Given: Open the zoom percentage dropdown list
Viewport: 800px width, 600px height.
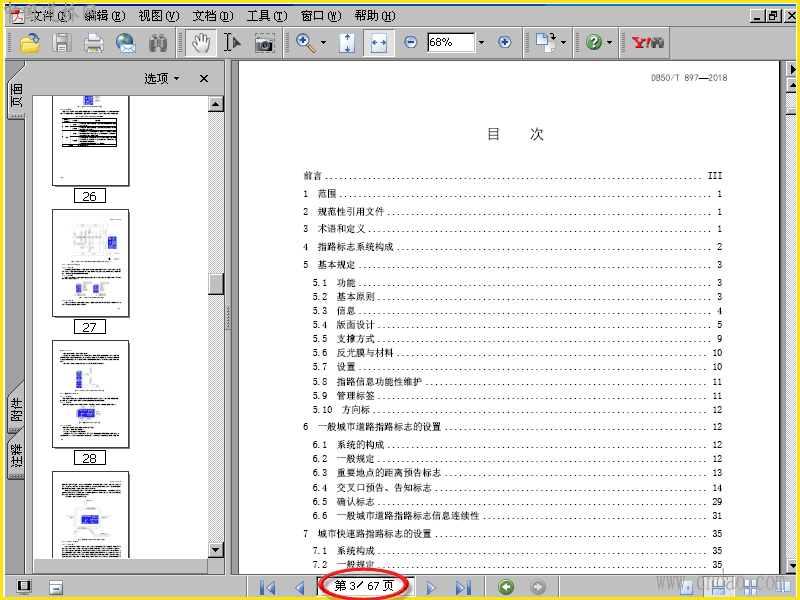Looking at the screenshot, I should 481,43.
